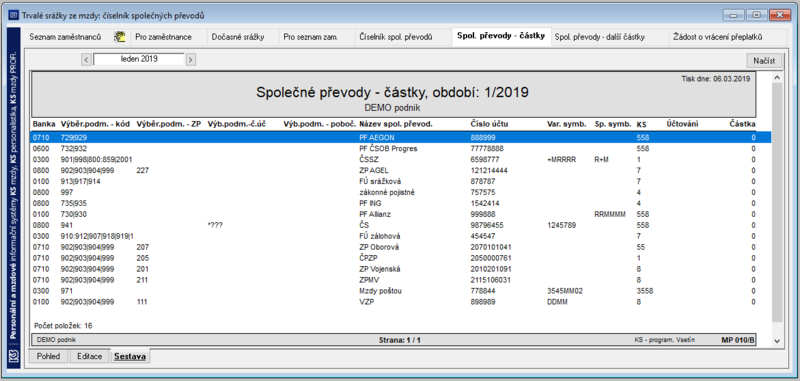Click the DDMM variable symbol cell

[557, 302]
